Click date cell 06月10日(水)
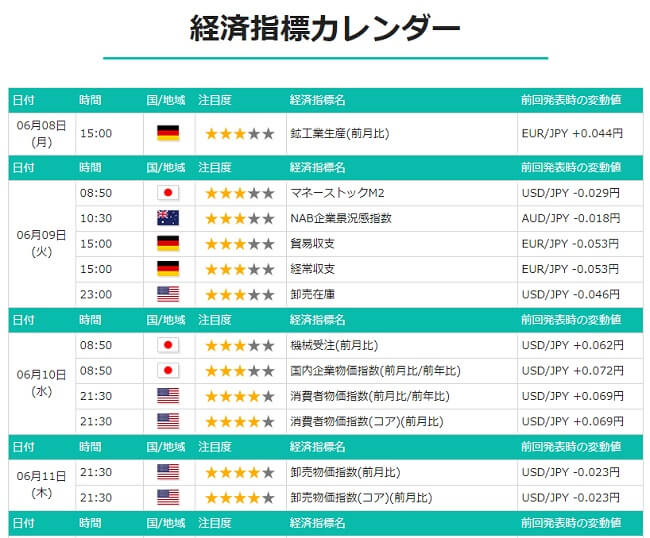The height and width of the screenshot is (538, 650). 41,383
